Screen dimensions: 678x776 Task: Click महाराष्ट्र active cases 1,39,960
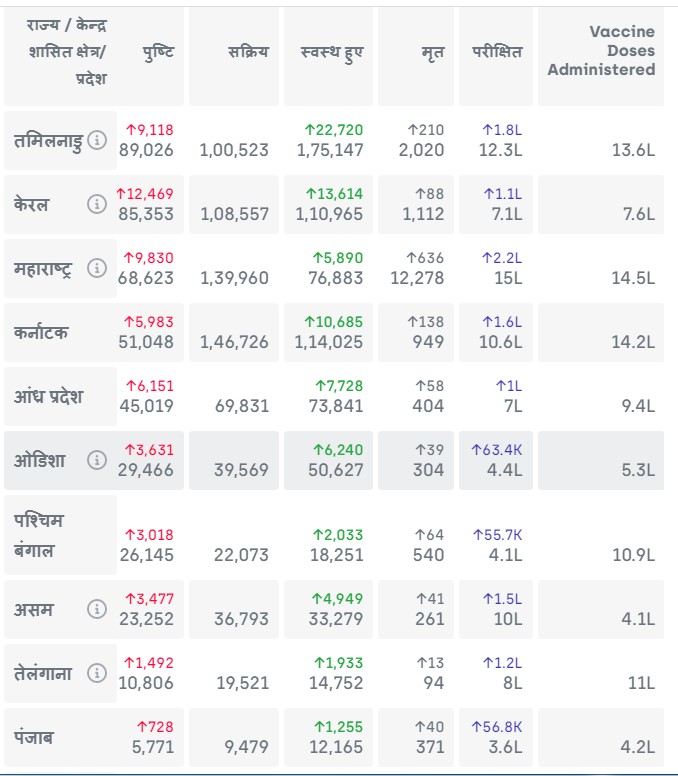(x=234, y=278)
